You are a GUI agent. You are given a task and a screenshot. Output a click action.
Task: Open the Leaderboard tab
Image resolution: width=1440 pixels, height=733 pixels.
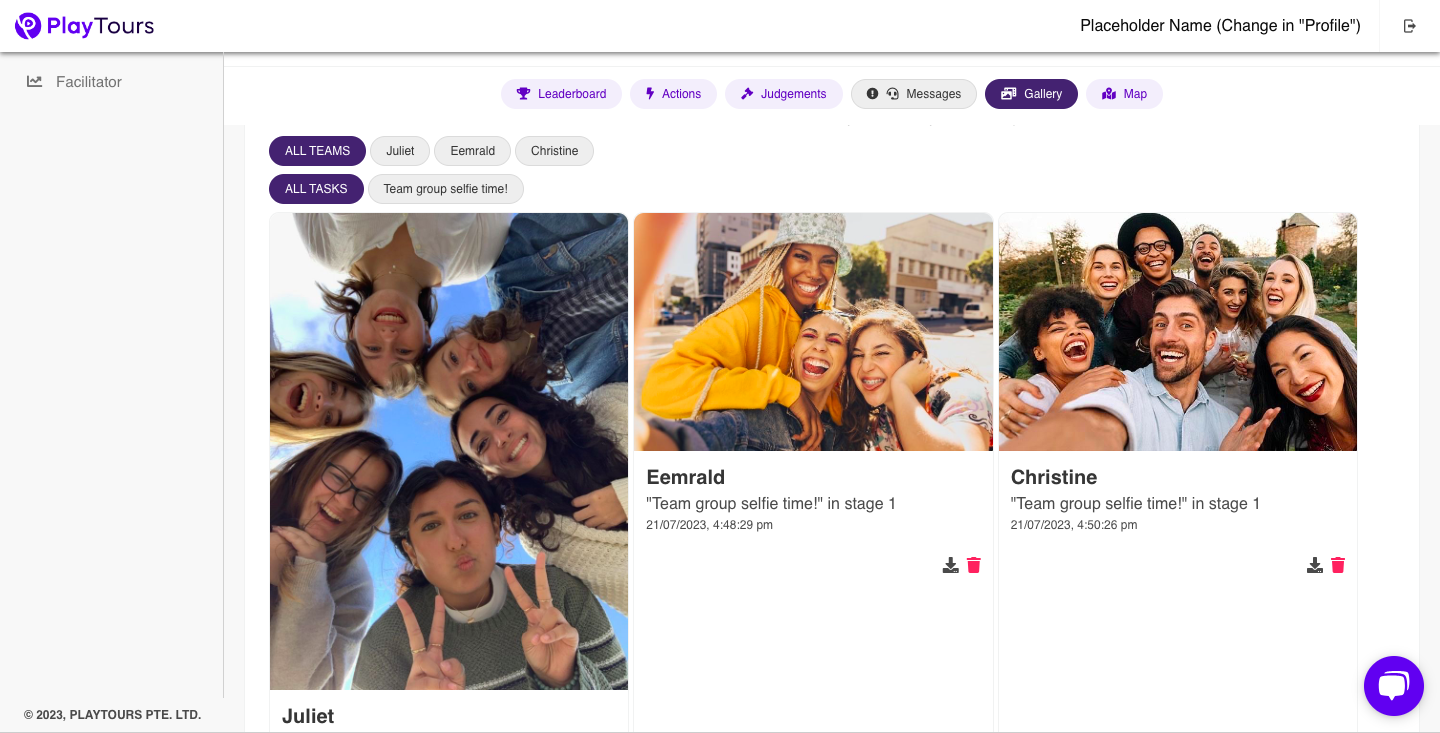click(x=561, y=94)
